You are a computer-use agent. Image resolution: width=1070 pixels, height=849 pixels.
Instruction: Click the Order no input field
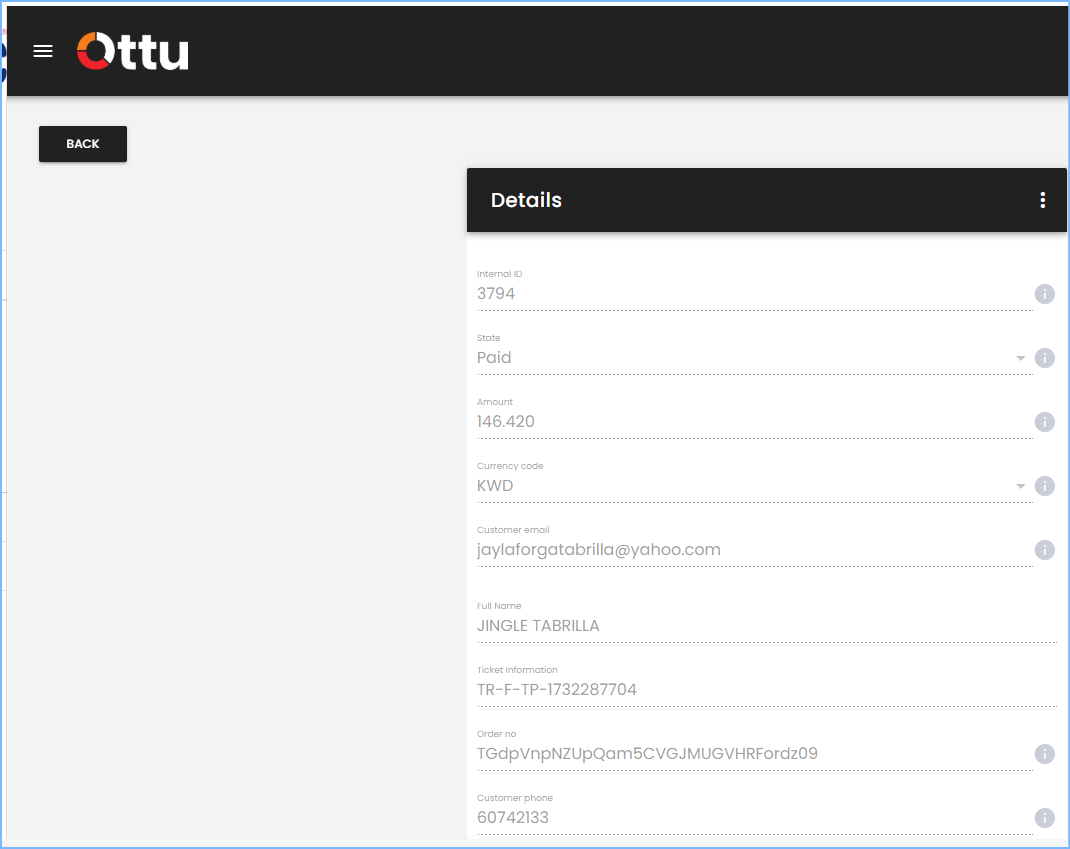pyautogui.click(x=754, y=753)
